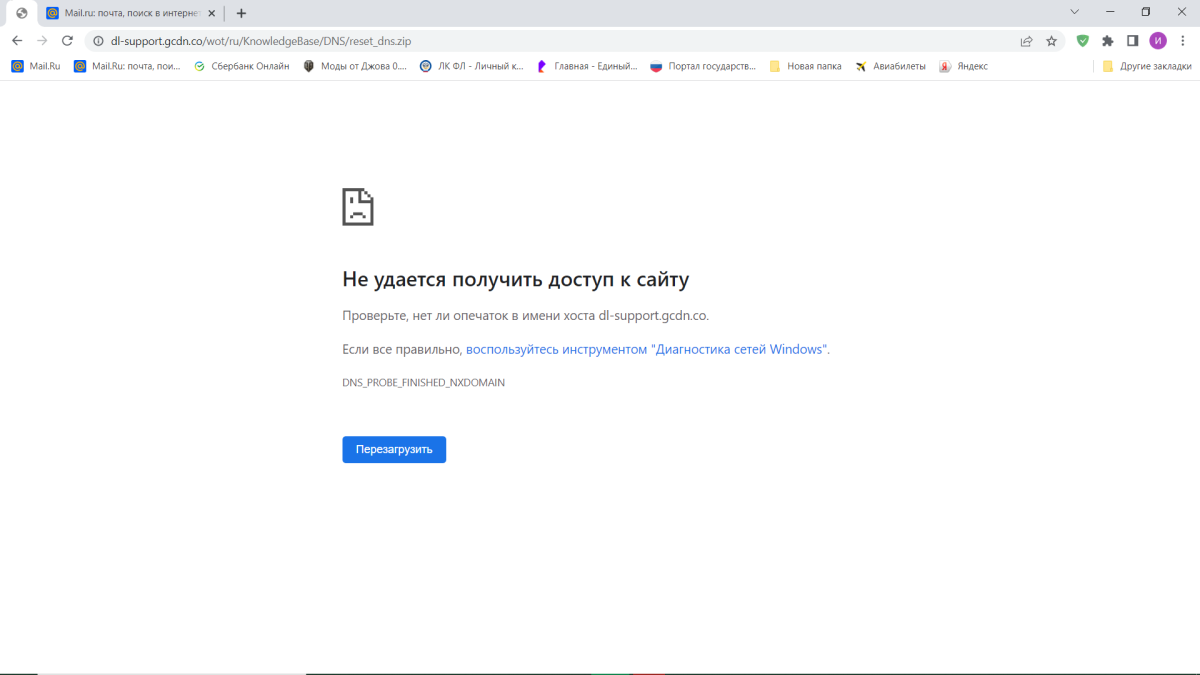Restore down the browser window

pyautogui.click(x=1146, y=12)
